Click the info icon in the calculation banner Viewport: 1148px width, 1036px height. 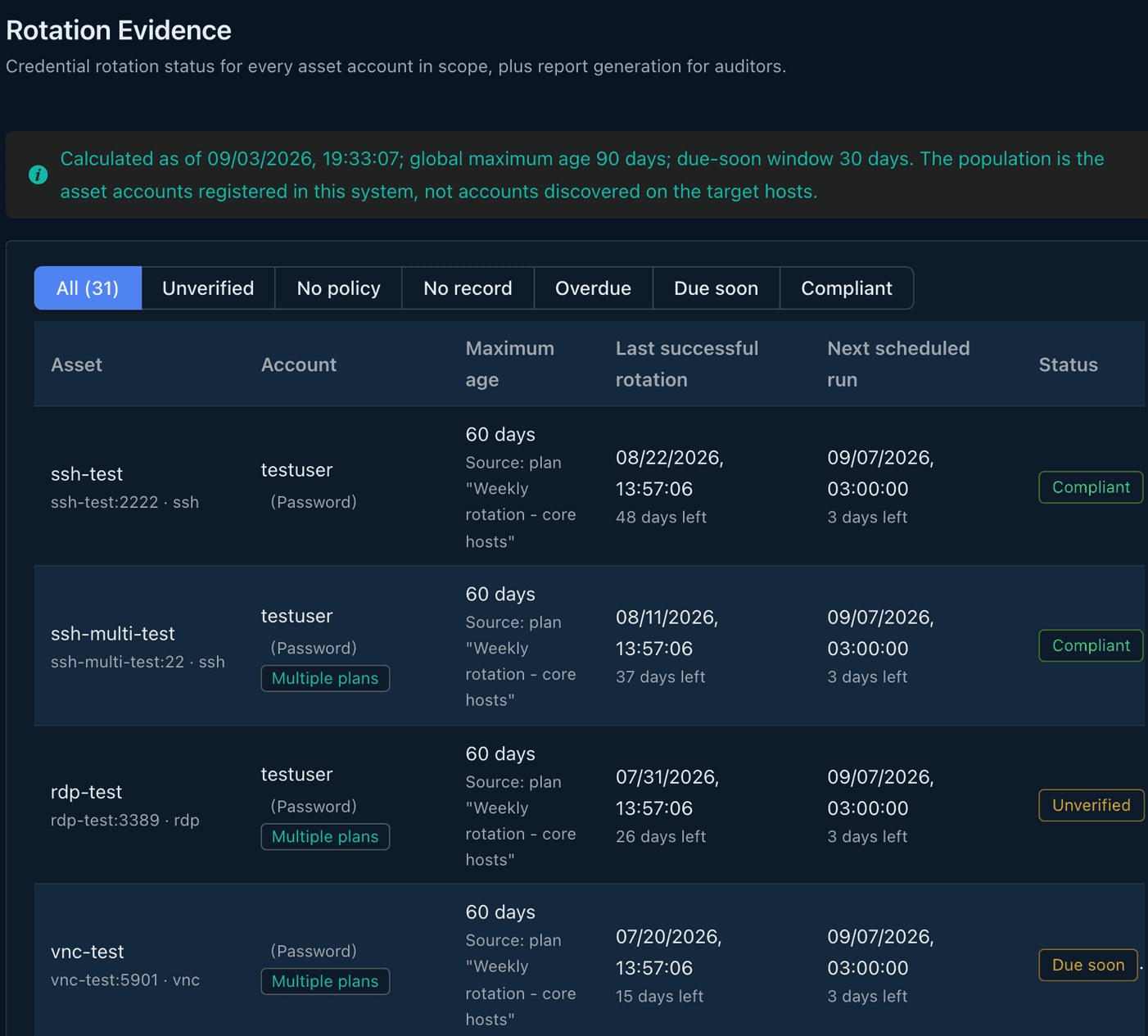[38, 174]
